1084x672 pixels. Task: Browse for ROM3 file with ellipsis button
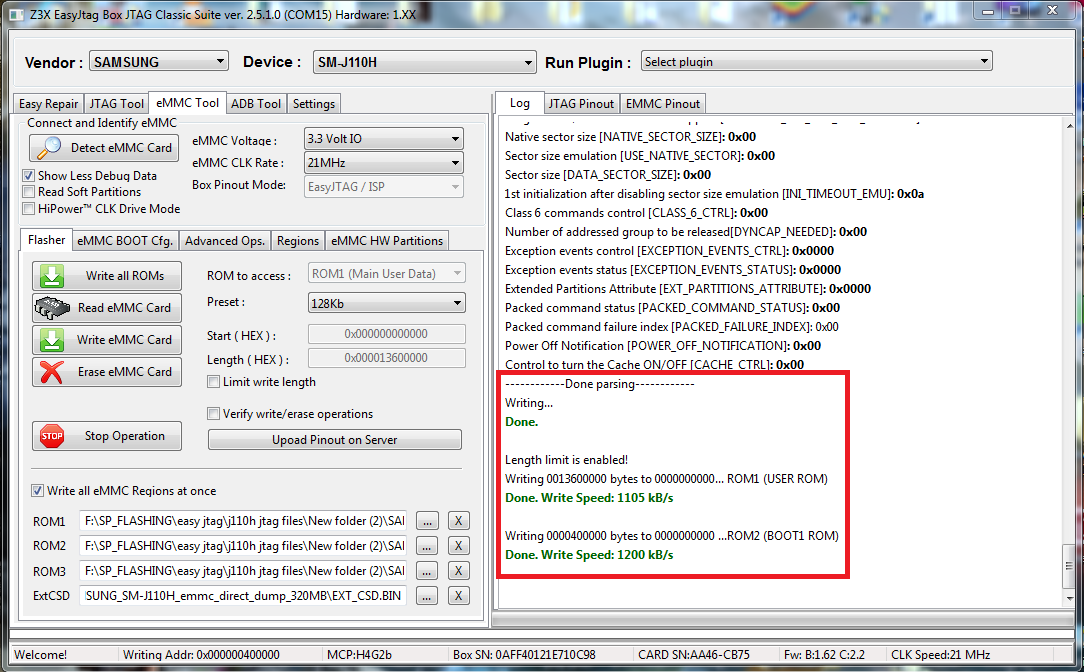(x=427, y=570)
